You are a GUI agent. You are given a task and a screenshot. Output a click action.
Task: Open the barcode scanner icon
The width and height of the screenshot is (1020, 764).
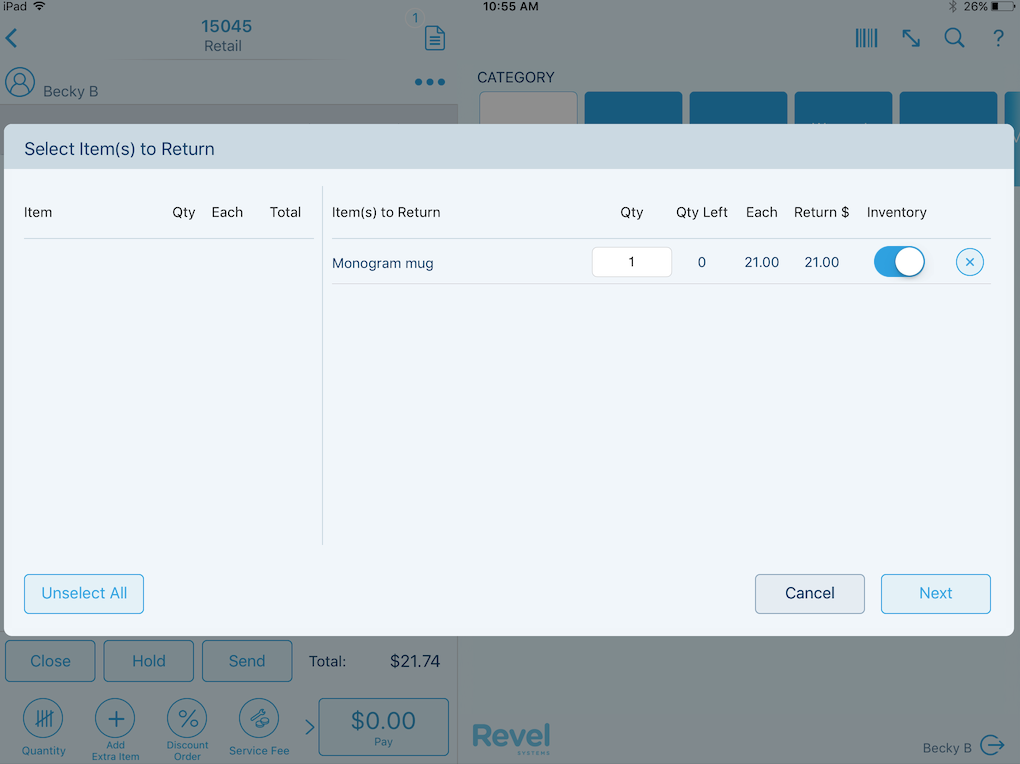coord(866,38)
